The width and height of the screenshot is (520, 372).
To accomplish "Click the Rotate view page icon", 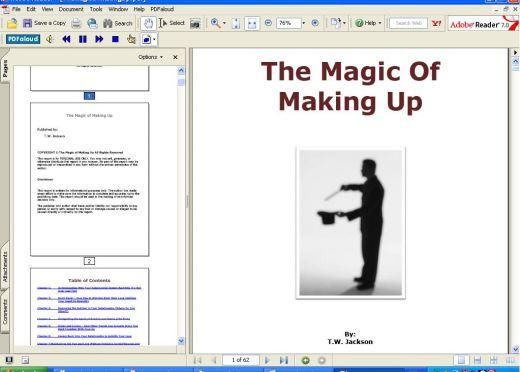I will click(x=335, y=23).
